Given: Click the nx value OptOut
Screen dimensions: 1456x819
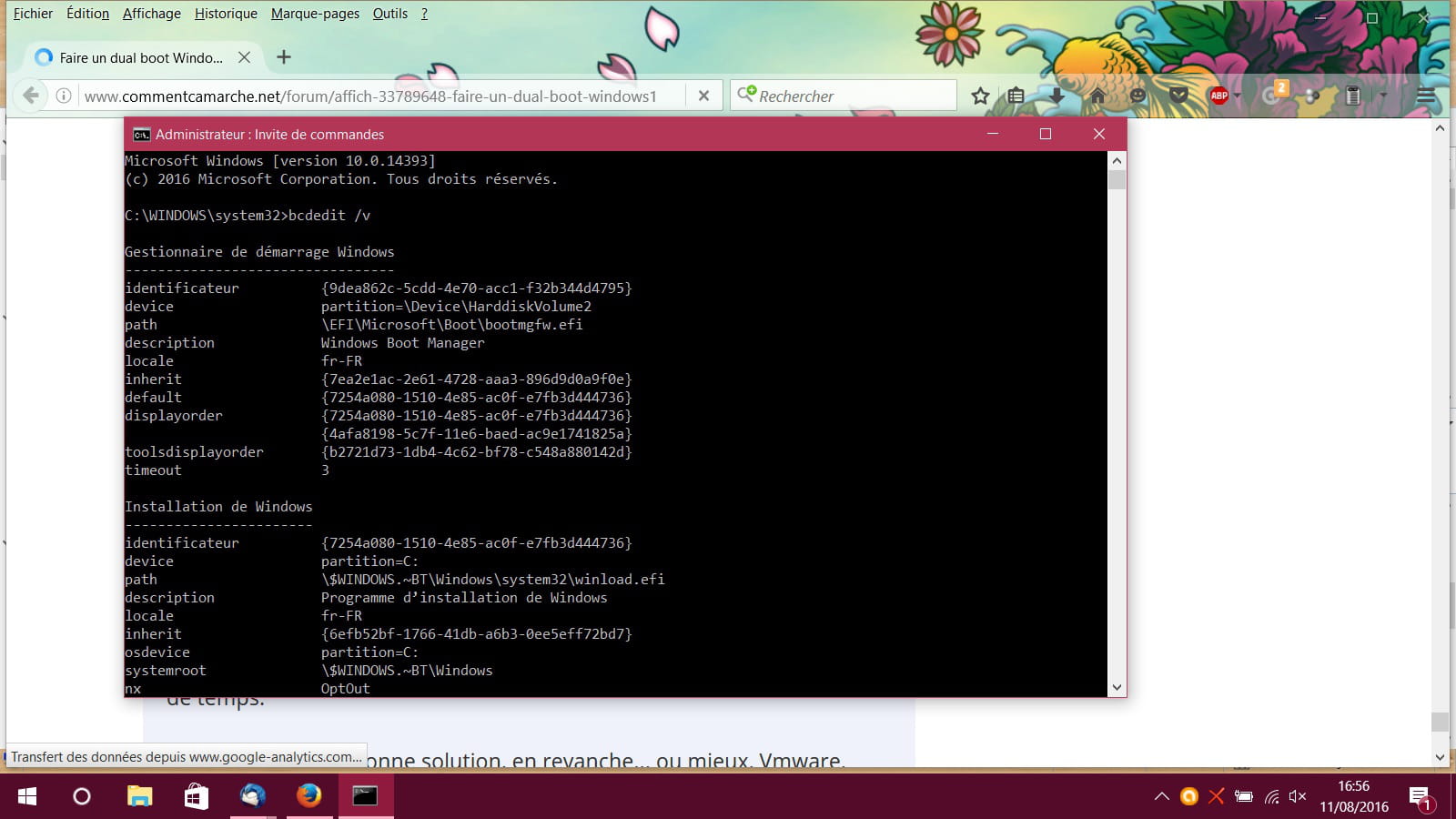Looking at the screenshot, I should coord(345,689).
